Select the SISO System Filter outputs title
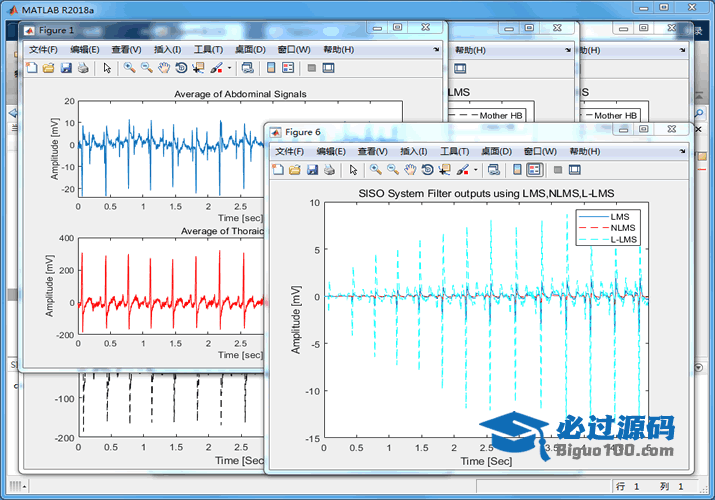 pos(486,194)
